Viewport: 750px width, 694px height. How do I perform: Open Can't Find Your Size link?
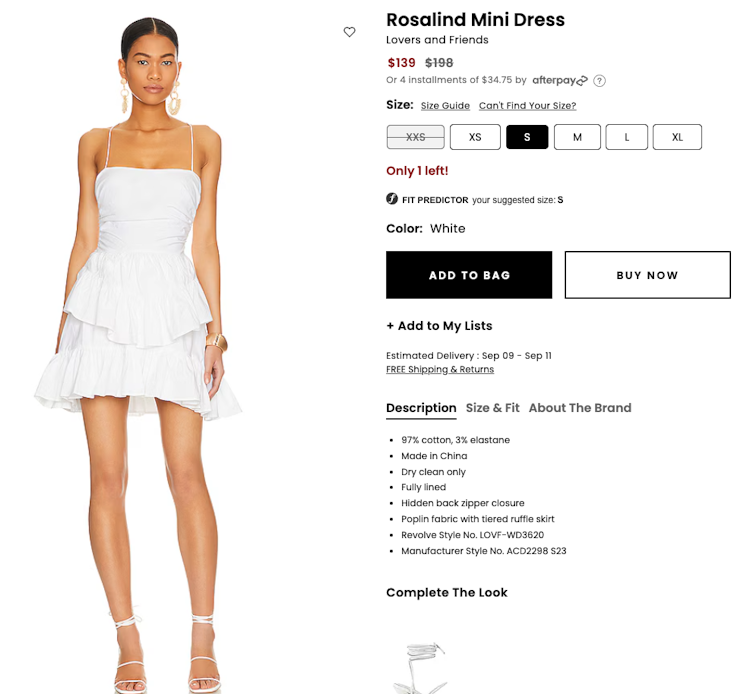(528, 106)
